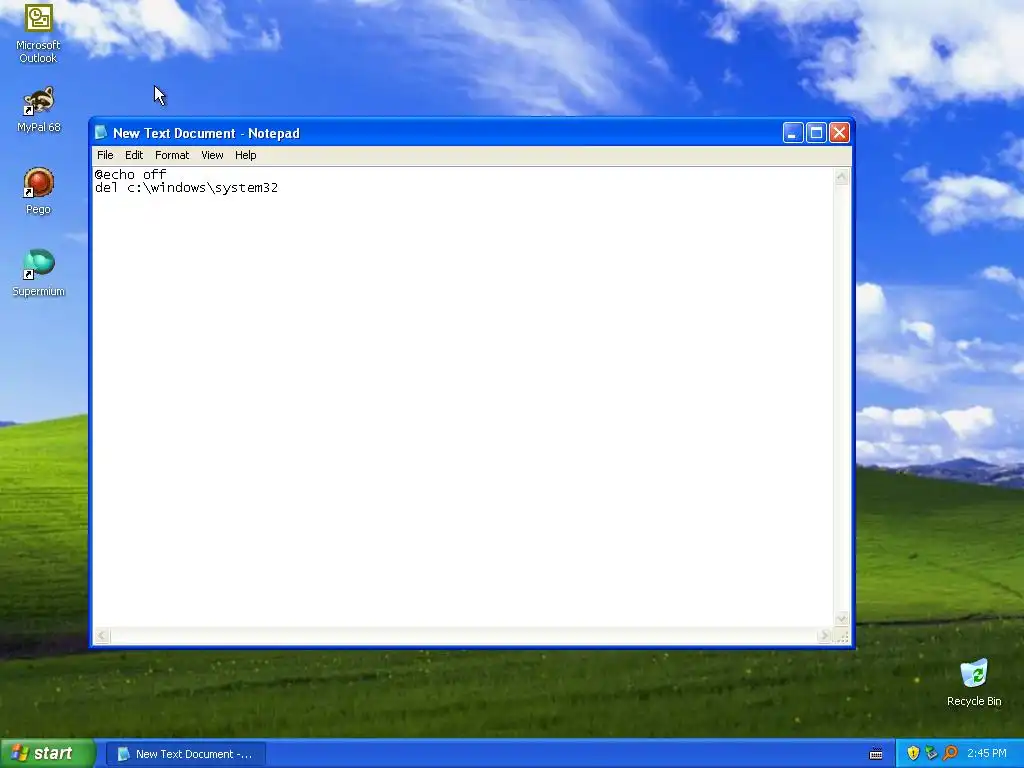Viewport: 1024px width, 768px height.
Task: Click the Notepad window title text
Action: 206,133
